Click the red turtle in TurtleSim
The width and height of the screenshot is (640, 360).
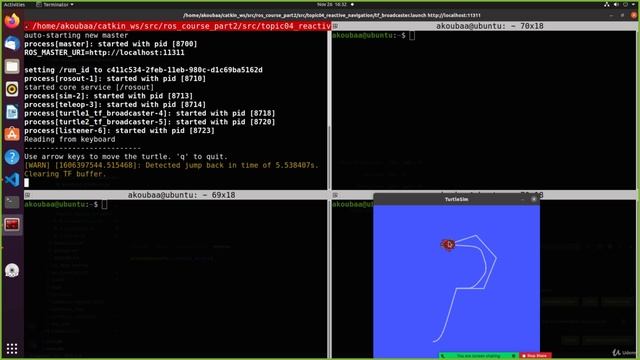448,244
